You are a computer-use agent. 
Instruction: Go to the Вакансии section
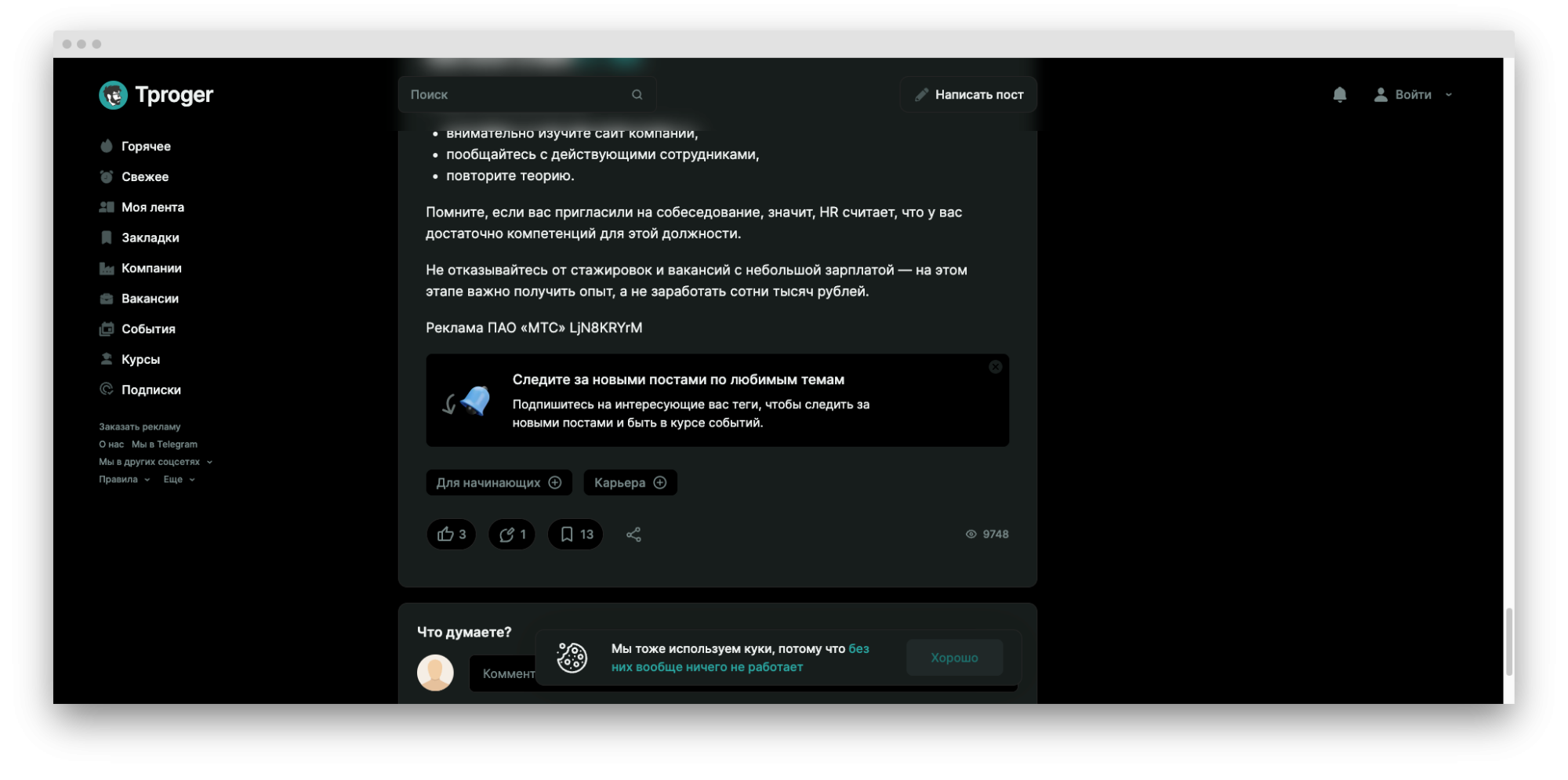149,299
